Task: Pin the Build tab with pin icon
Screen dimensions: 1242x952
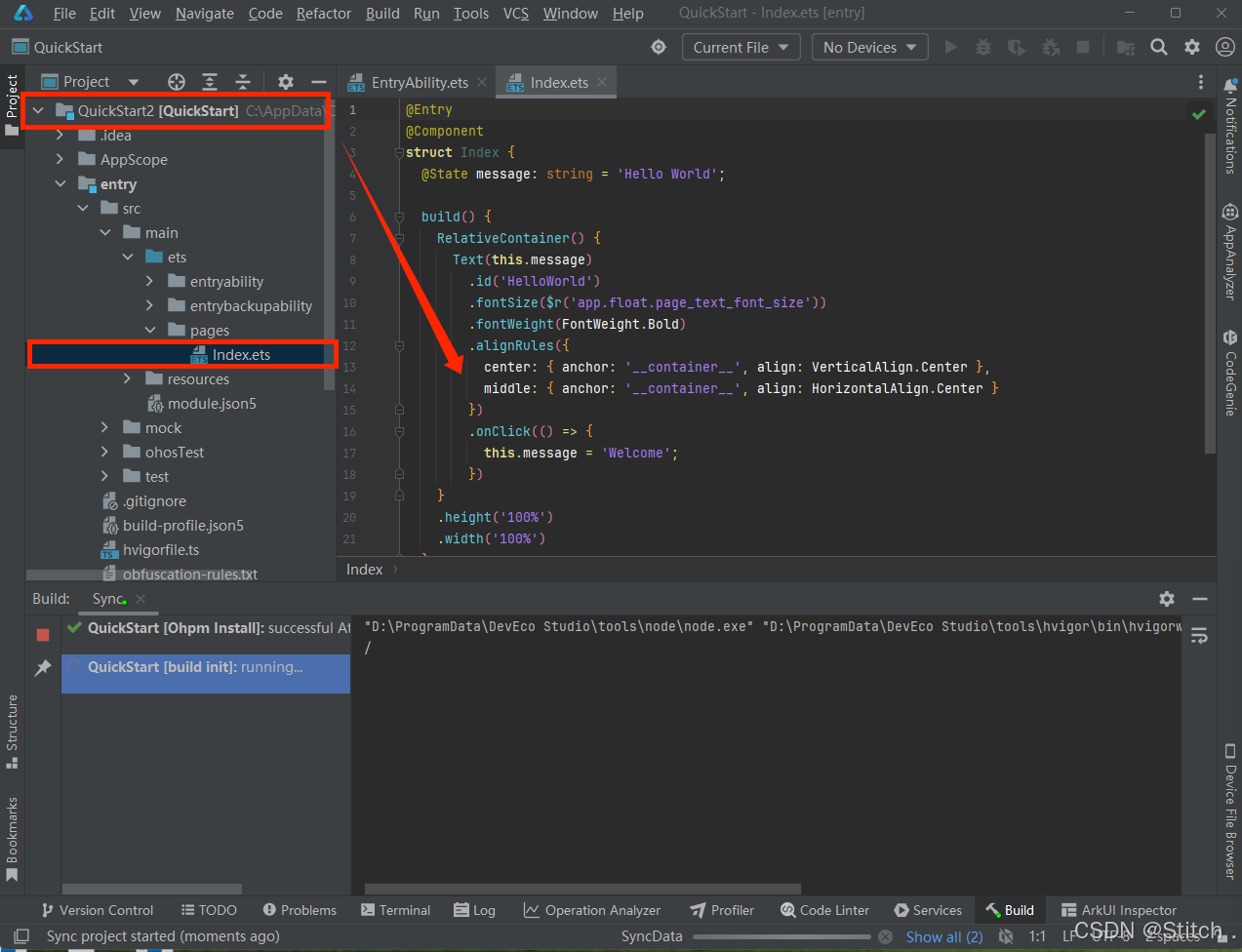Action: [43, 668]
